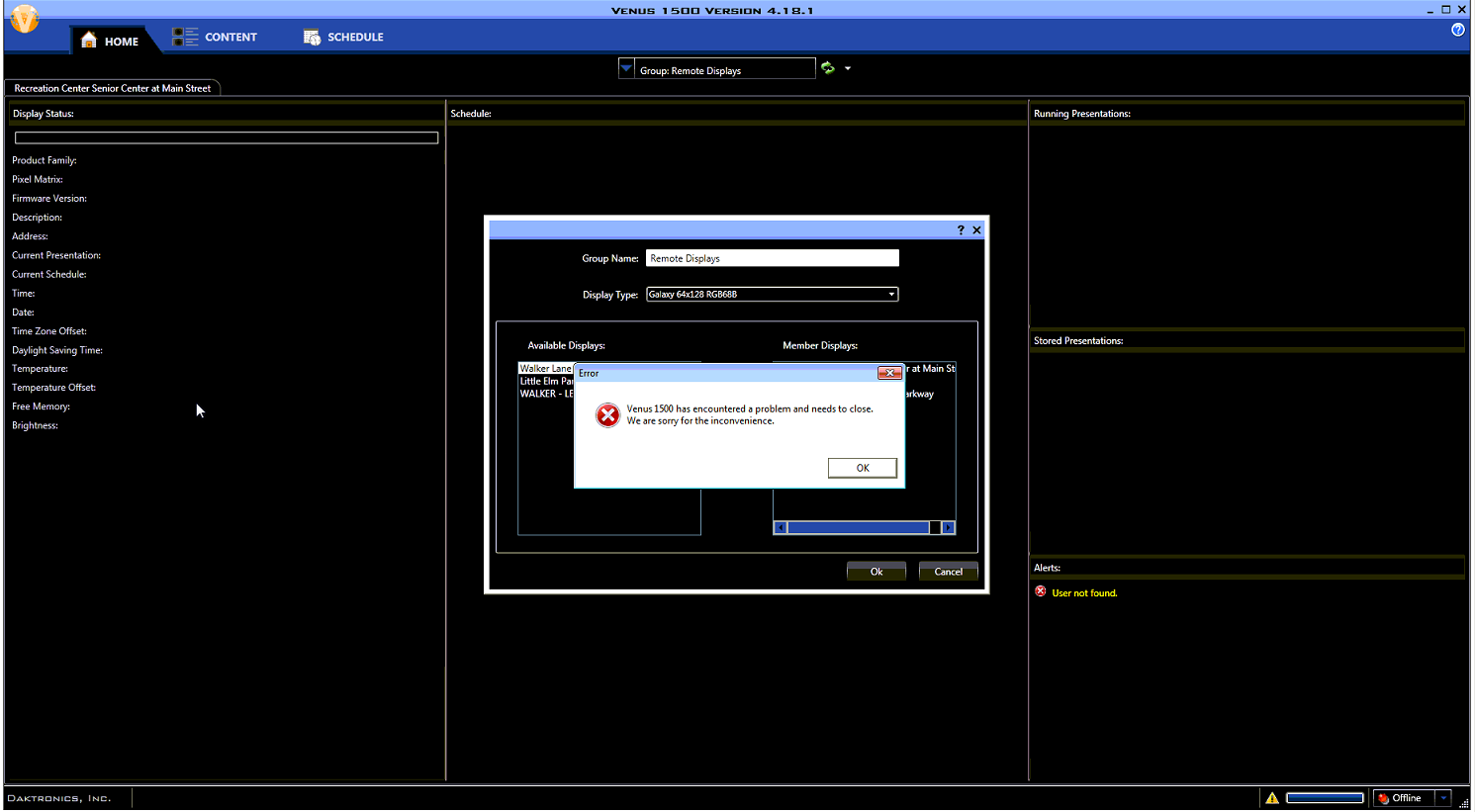The width and height of the screenshot is (1475, 812).
Task: Click the Venus logo in the corner
Action: coord(24,19)
